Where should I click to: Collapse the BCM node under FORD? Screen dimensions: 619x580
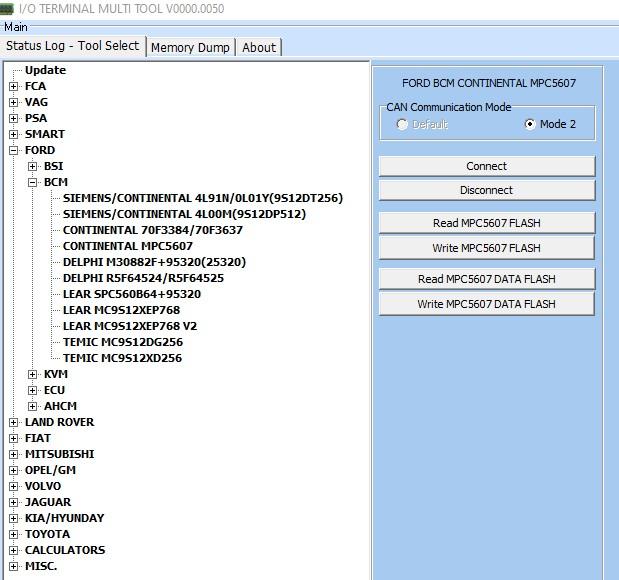tap(32, 182)
